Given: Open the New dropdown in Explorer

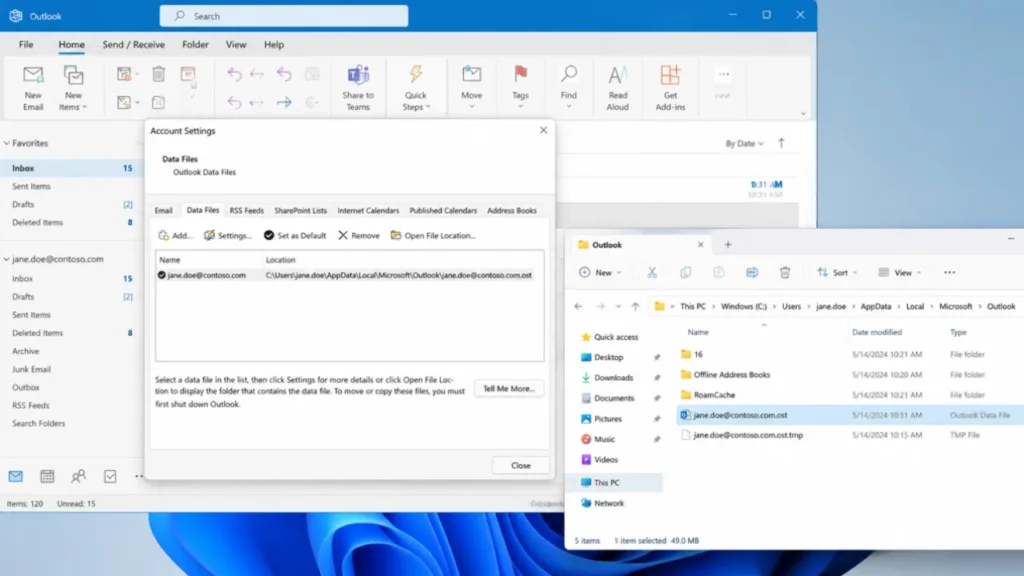Looking at the screenshot, I should coord(600,272).
